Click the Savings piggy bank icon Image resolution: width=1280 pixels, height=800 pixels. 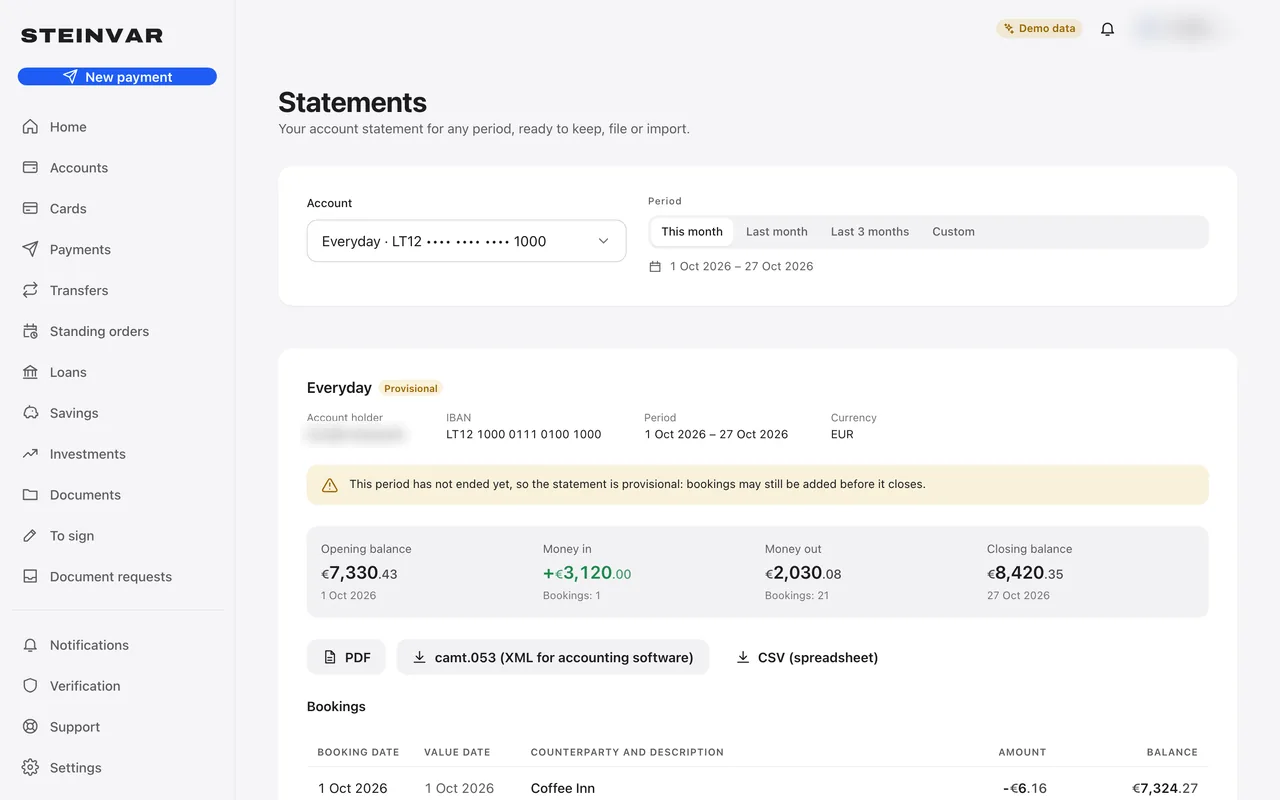point(30,414)
